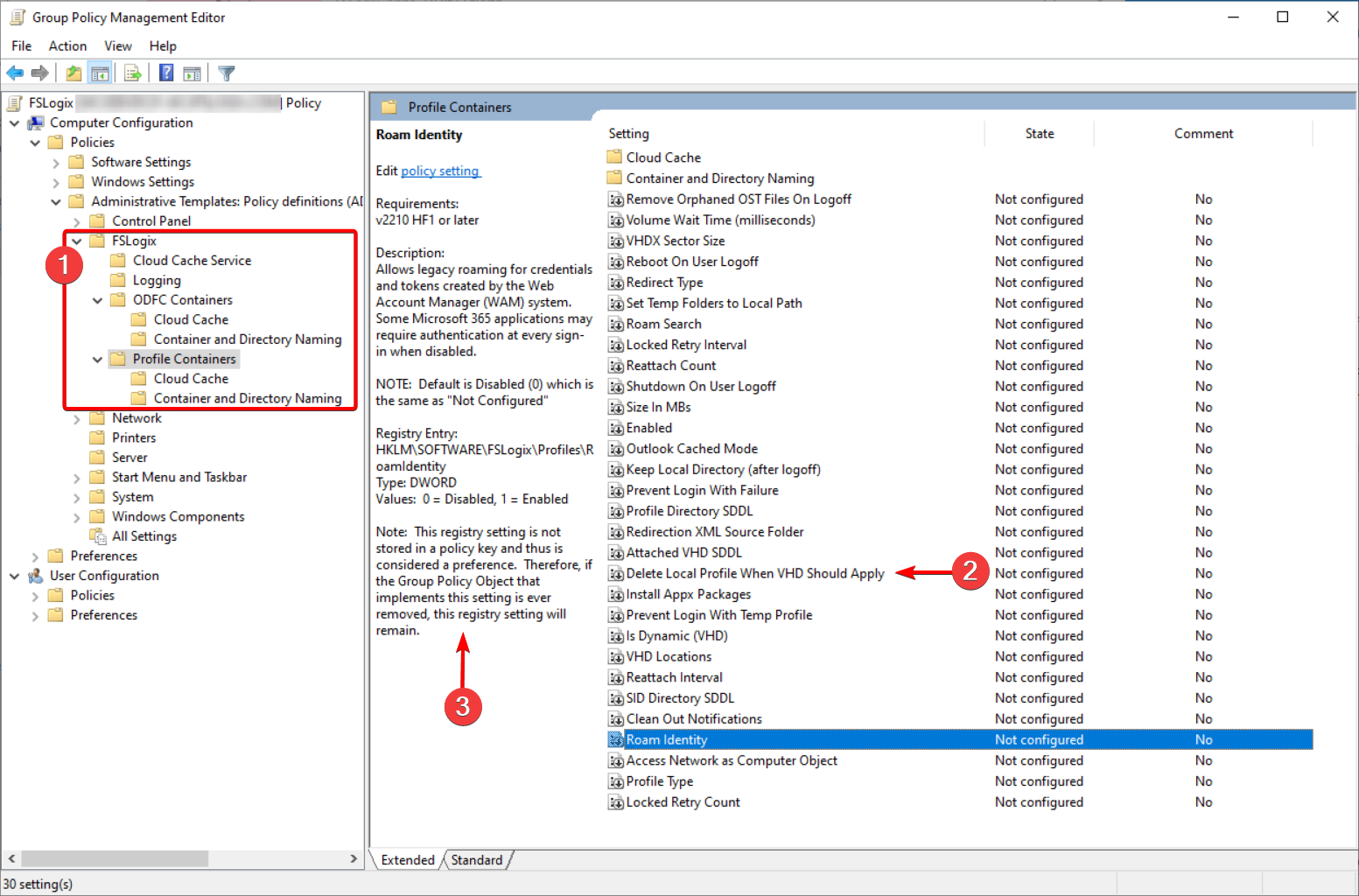Screen dimensions: 1359x896
Task: Click the Cloud Cache folder icon in settings list
Action: (x=614, y=157)
